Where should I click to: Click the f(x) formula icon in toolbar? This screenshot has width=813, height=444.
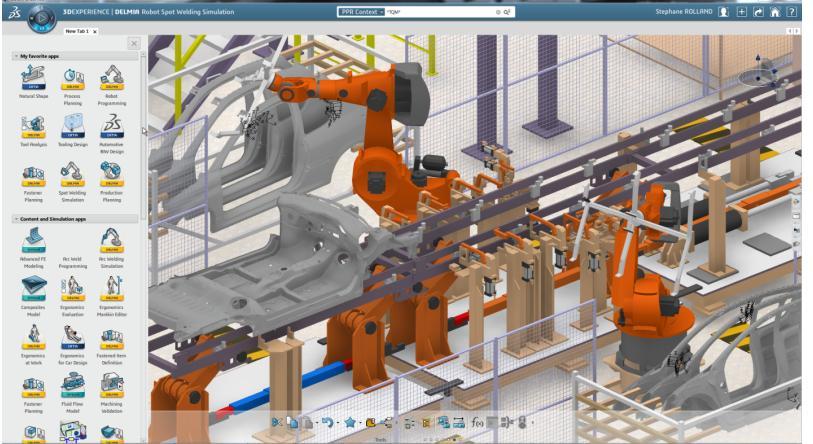pos(477,423)
